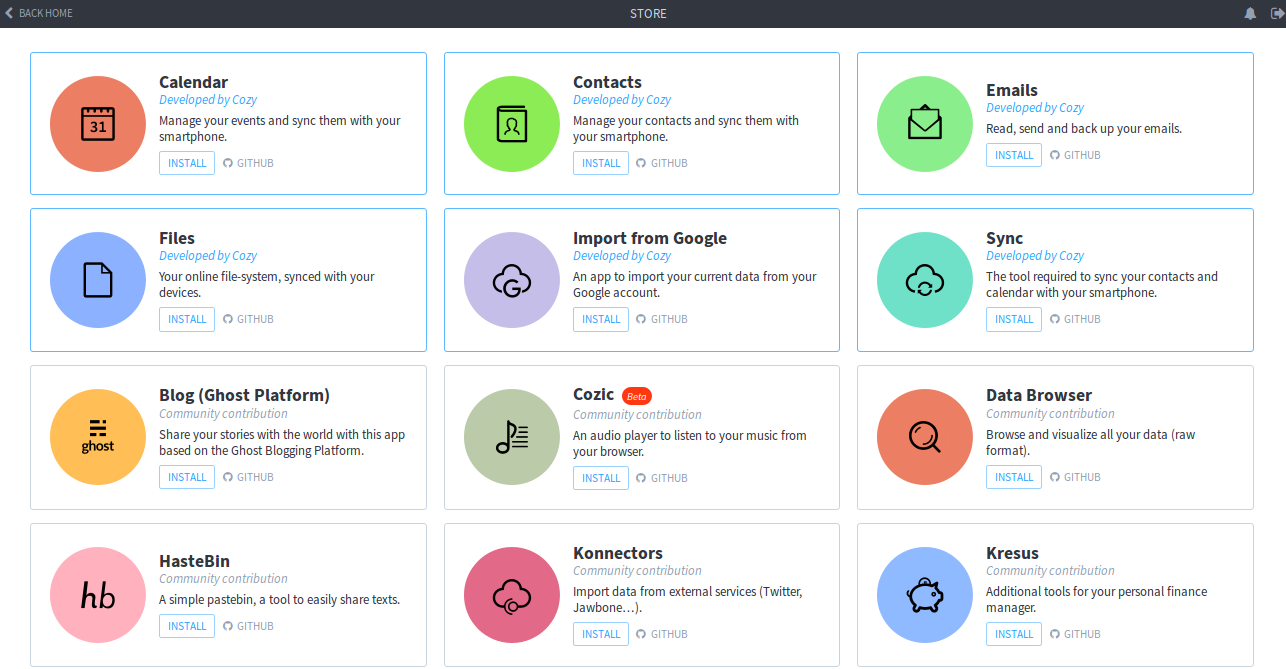
Task: Click the Contacts app icon
Action: (x=512, y=124)
